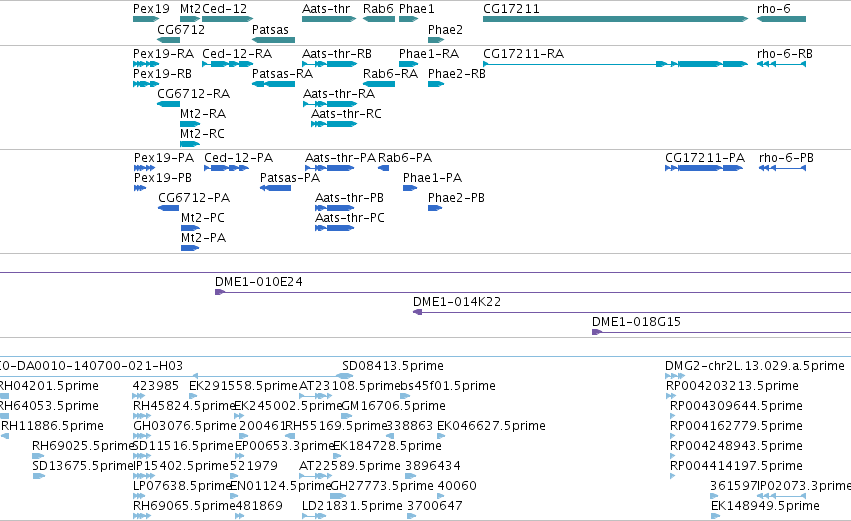Image resolution: width=851 pixels, height=521 pixels.
Task: Open transcript Aats-thr-RC label
Action: 346,114
